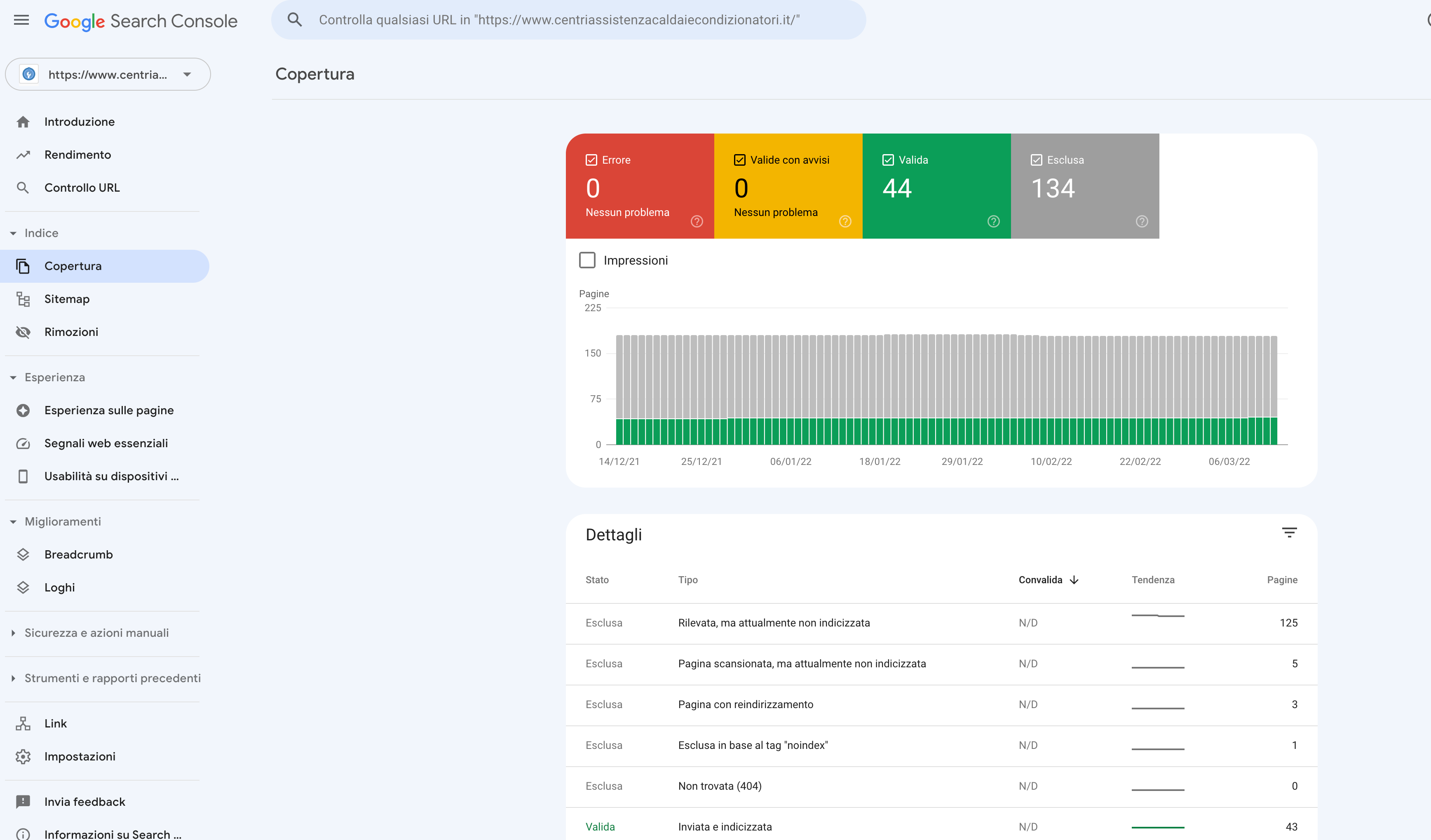Click the URL inspection search icon

[x=294, y=20]
